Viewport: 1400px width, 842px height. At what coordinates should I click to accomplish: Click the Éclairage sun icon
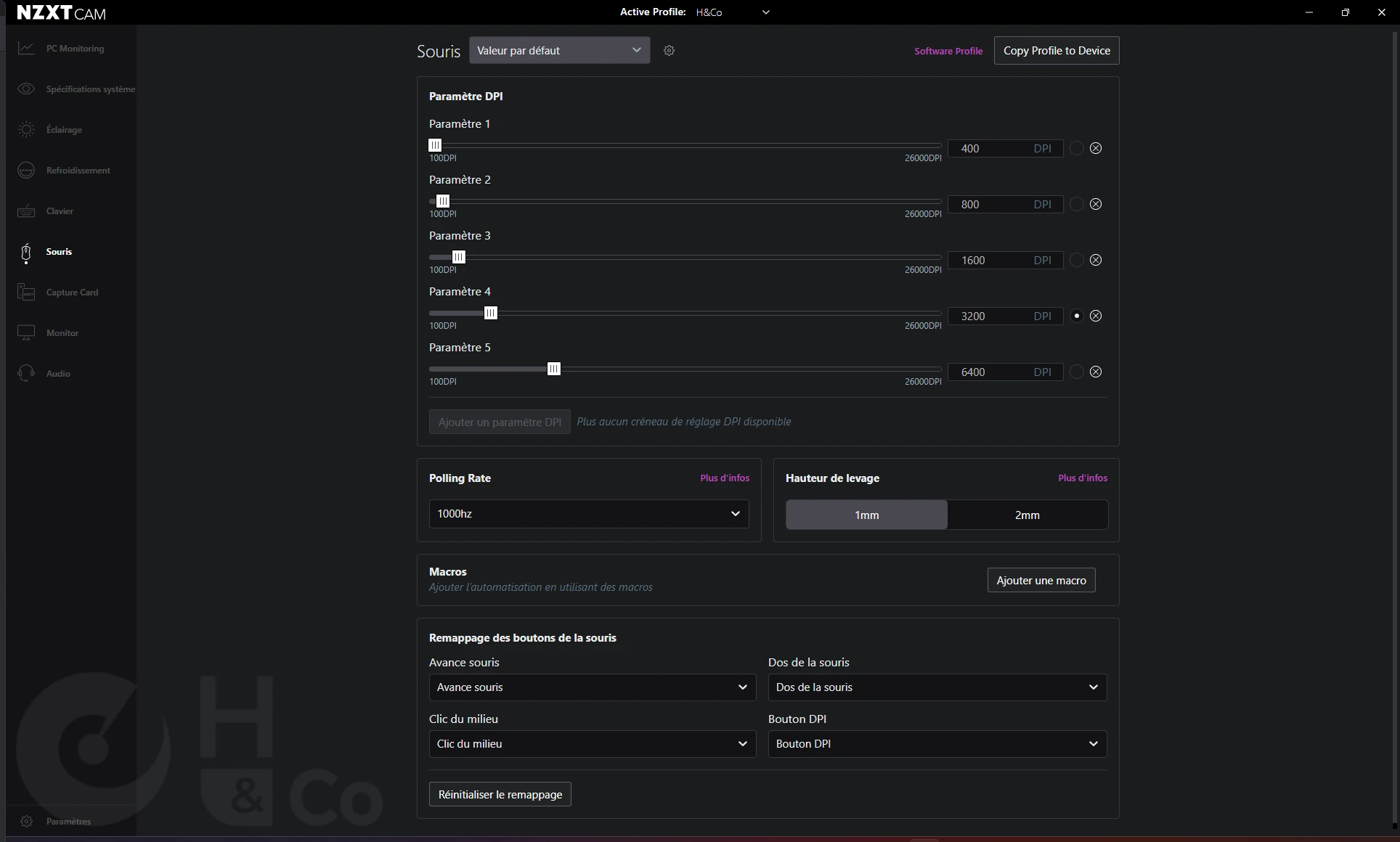tap(26, 129)
